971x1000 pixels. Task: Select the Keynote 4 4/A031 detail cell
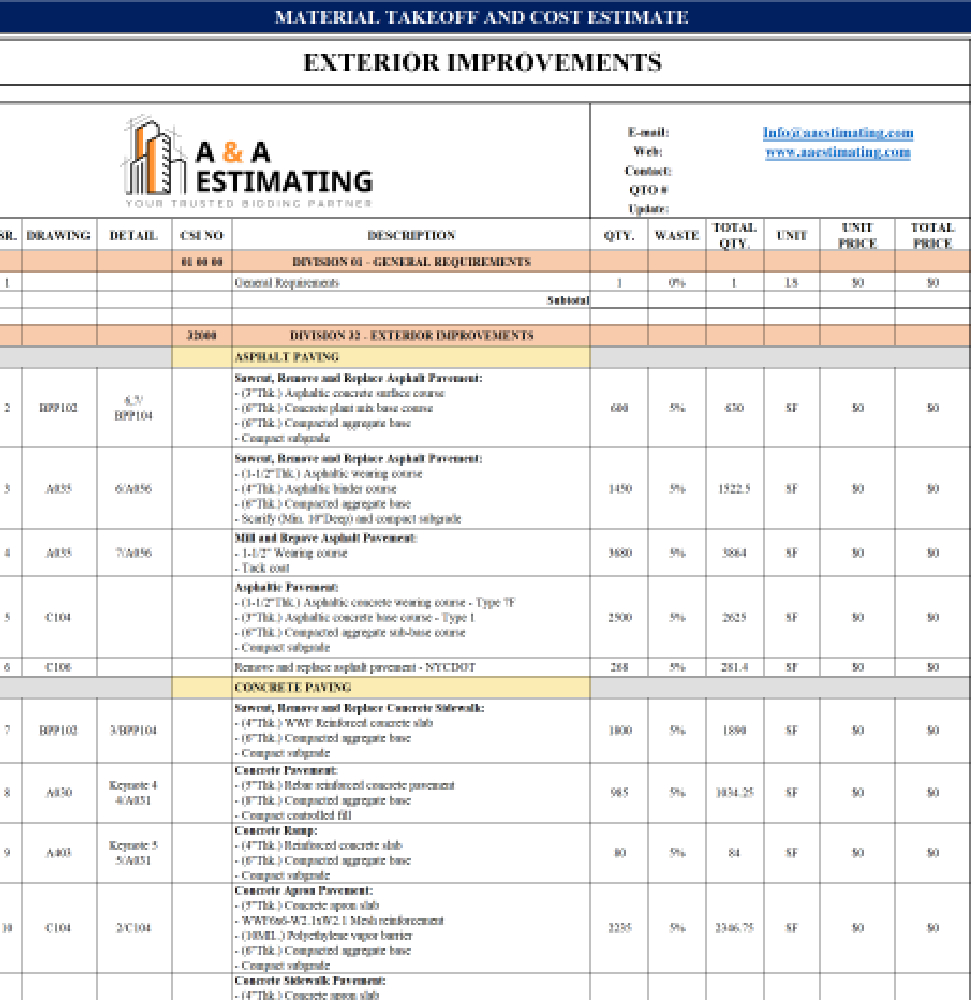coord(134,793)
